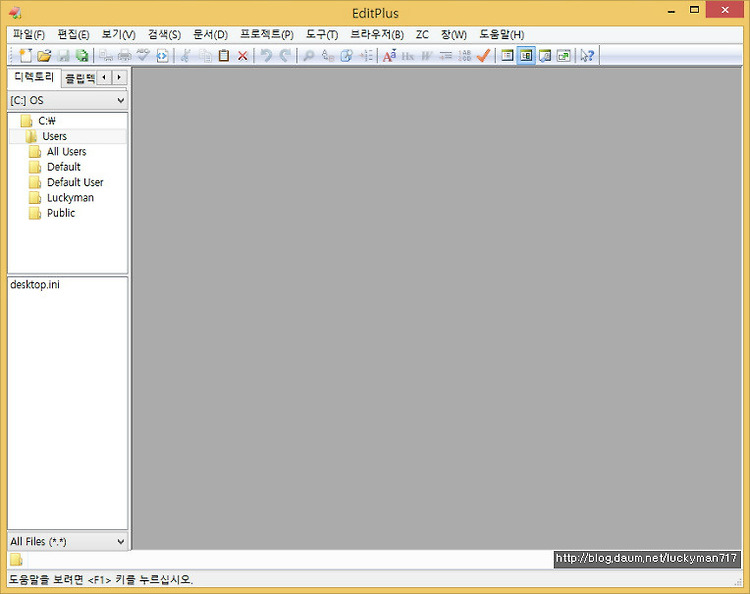Switch to the 클립텍 sidebar tab
Image resolution: width=750 pixels, height=594 pixels.
[x=79, y=78]
